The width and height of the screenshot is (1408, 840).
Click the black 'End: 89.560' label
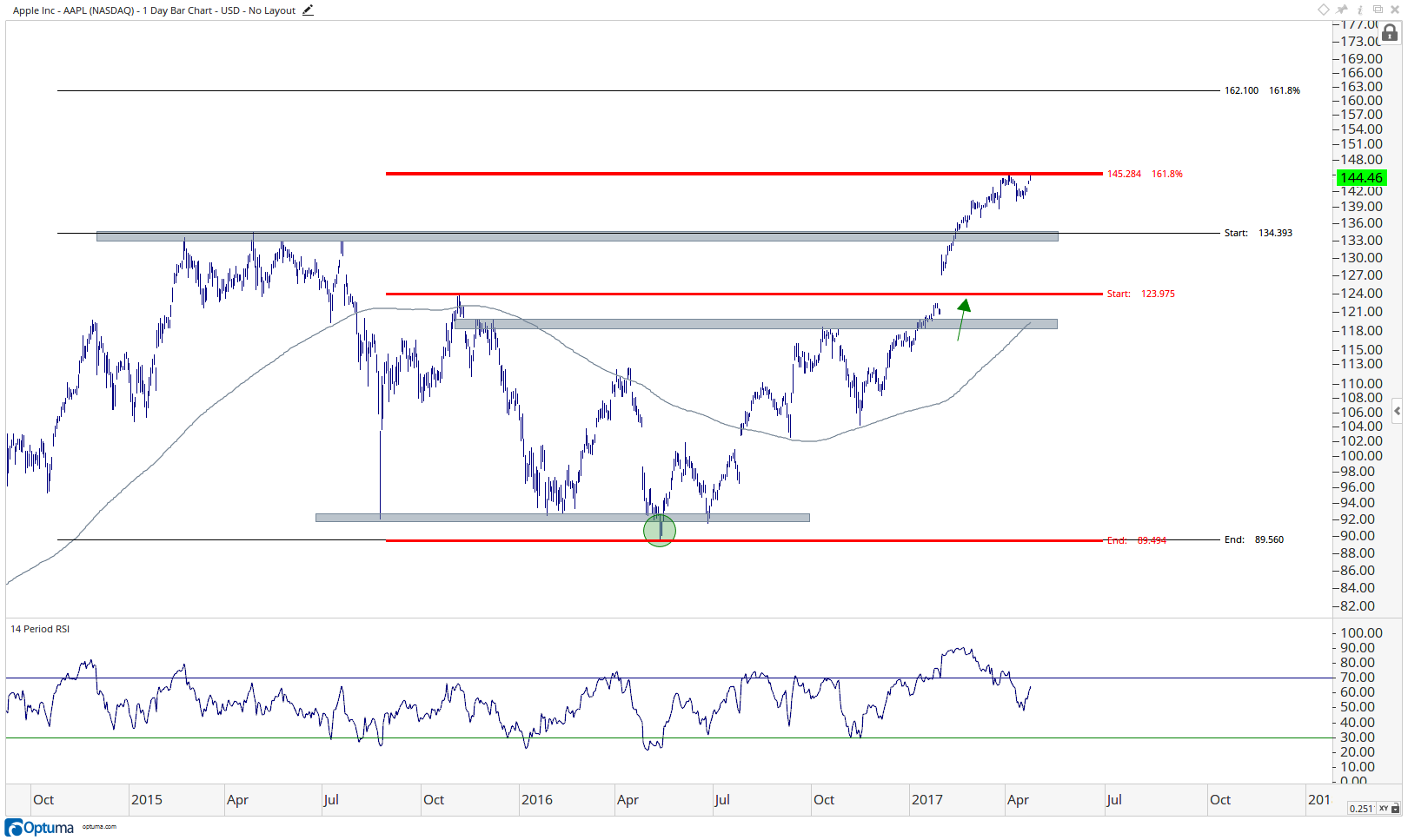pos(1253,539)
